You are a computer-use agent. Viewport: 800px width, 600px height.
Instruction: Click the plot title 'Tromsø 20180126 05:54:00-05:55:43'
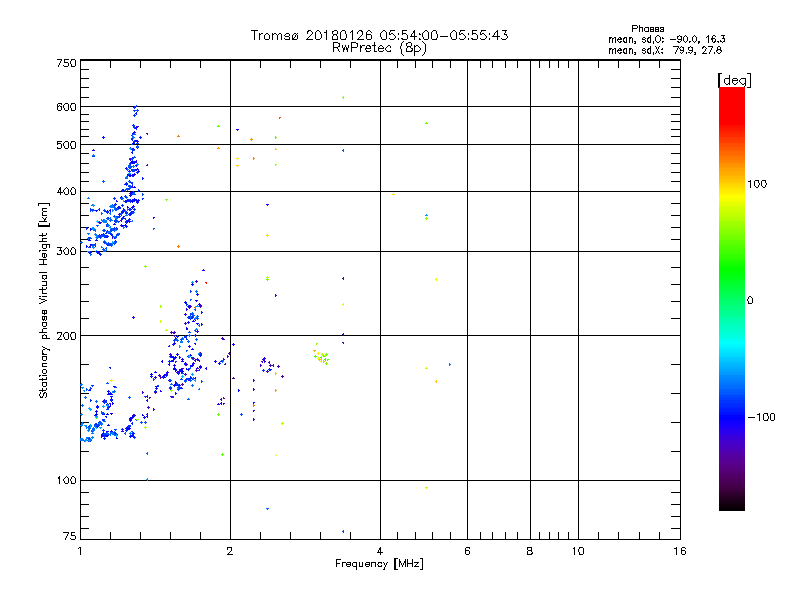click(x=379, y=35)
